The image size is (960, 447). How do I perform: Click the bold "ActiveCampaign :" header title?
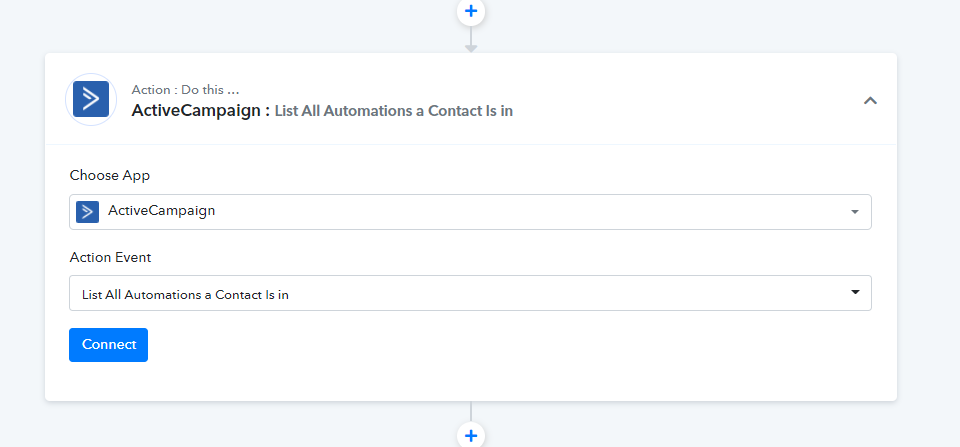[201, 111]
